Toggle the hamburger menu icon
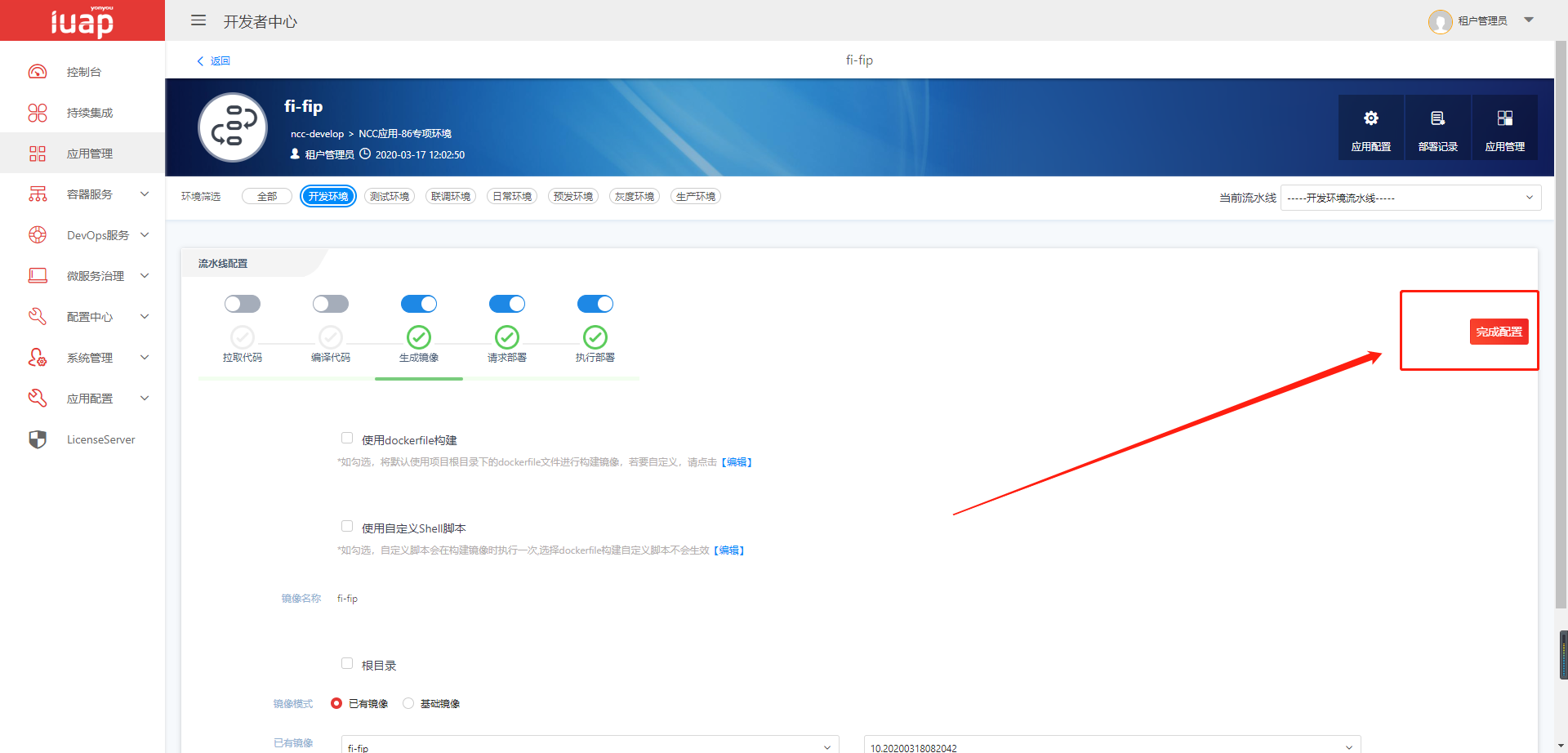This screenshot has height=753, width=1568. (198, 20)
